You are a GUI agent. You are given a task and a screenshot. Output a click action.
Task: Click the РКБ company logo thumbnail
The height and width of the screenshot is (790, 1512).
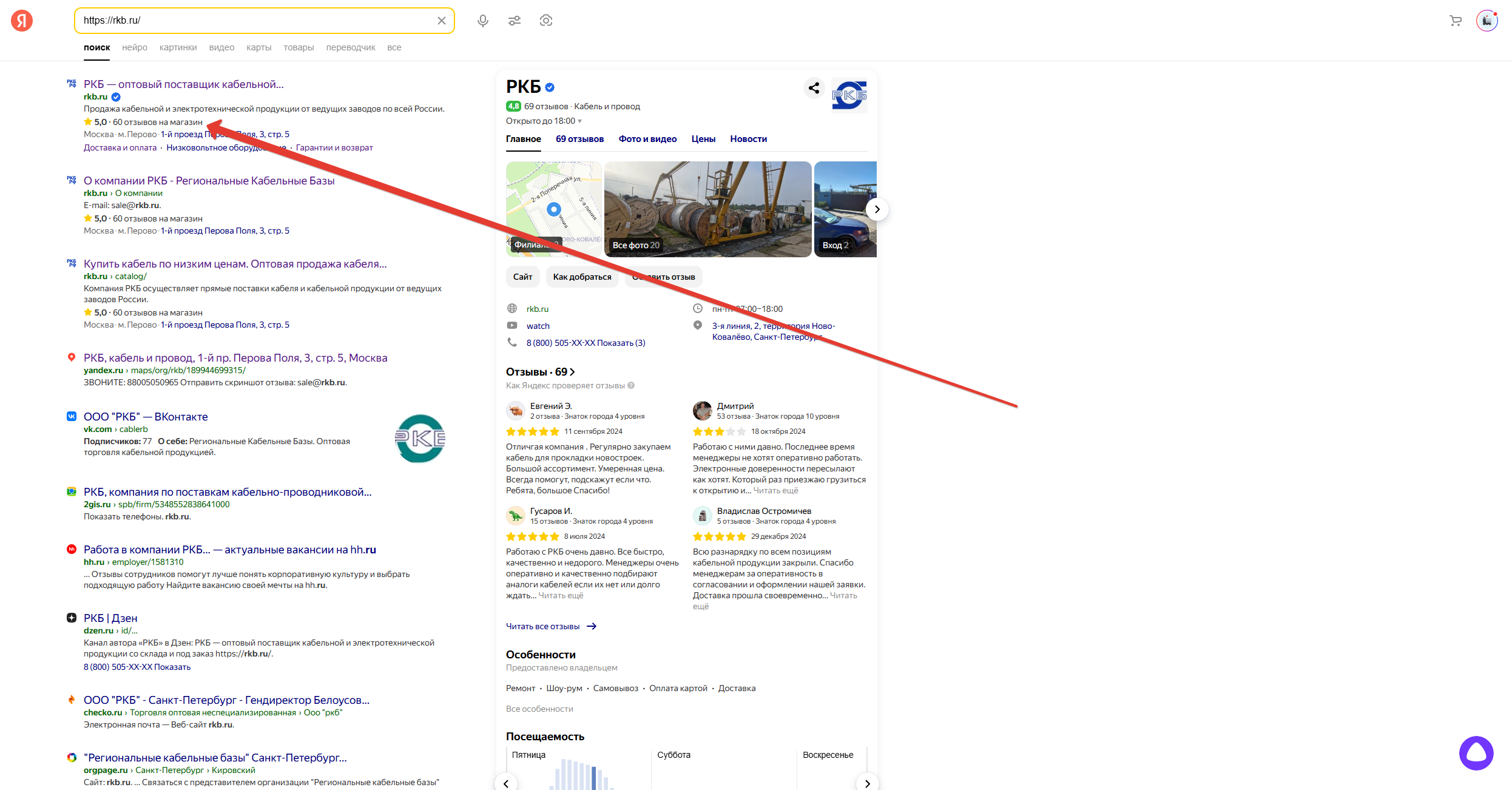[849, 95]
